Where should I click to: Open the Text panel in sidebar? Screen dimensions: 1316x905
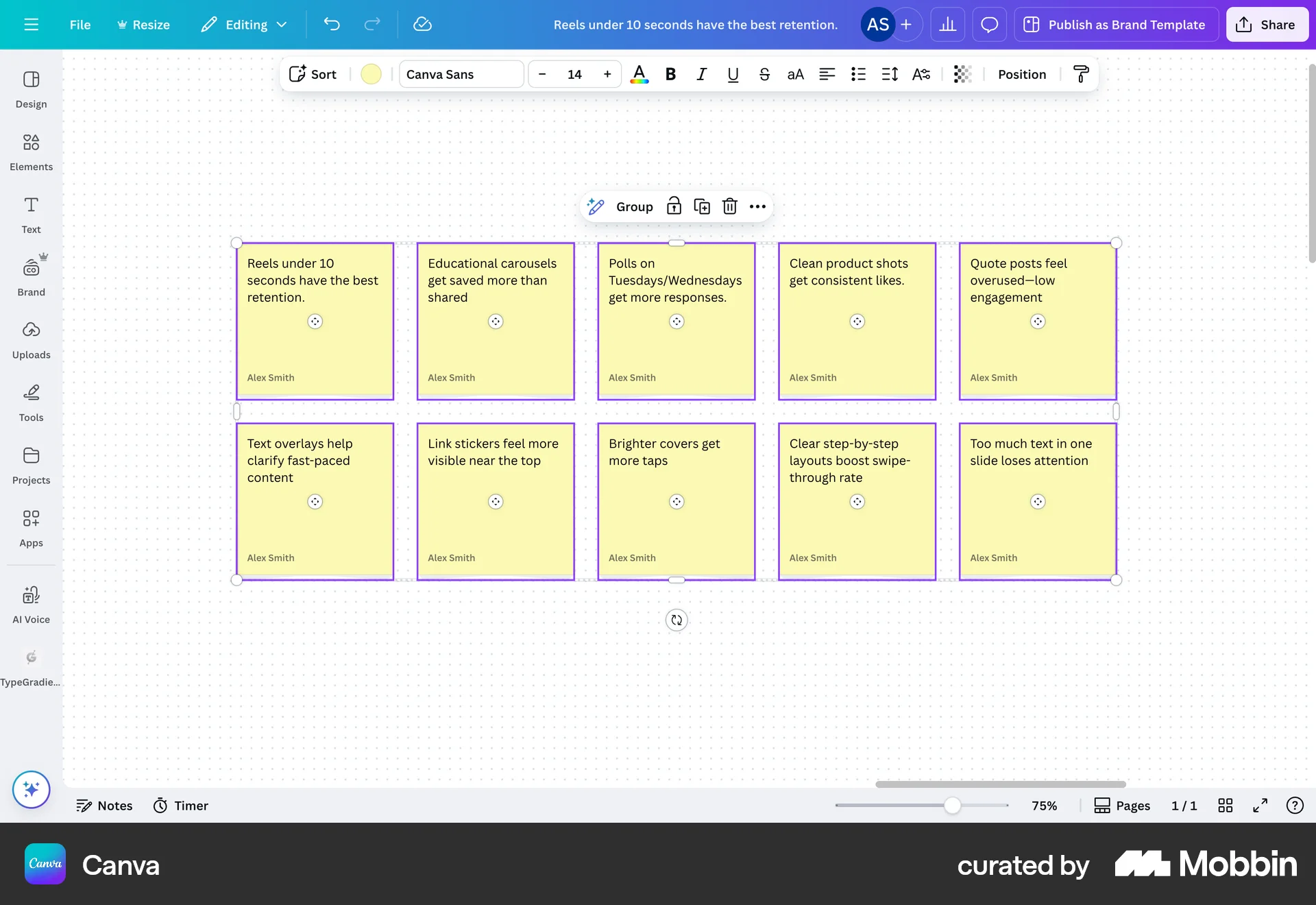click(x=31, y=215)
